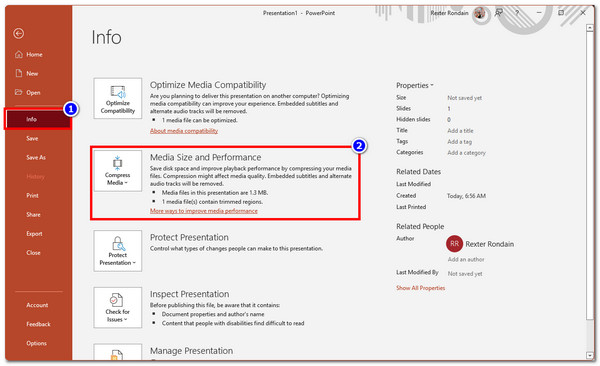Click scrollbar down arrow

point(590,356)
